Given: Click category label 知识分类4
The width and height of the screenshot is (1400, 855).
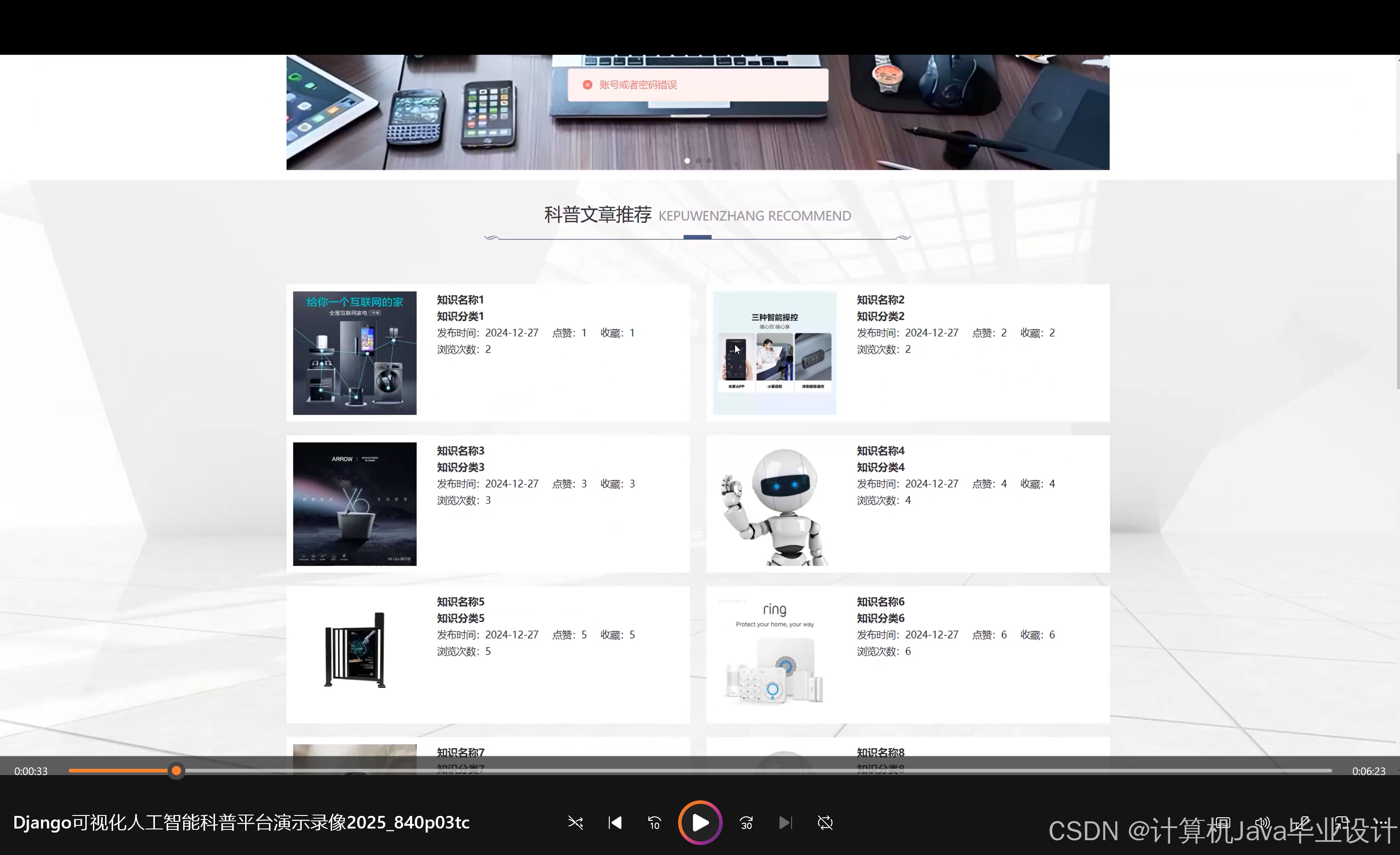Looking at the screenshot, I should pyautogui.click(x=880, y=467).
